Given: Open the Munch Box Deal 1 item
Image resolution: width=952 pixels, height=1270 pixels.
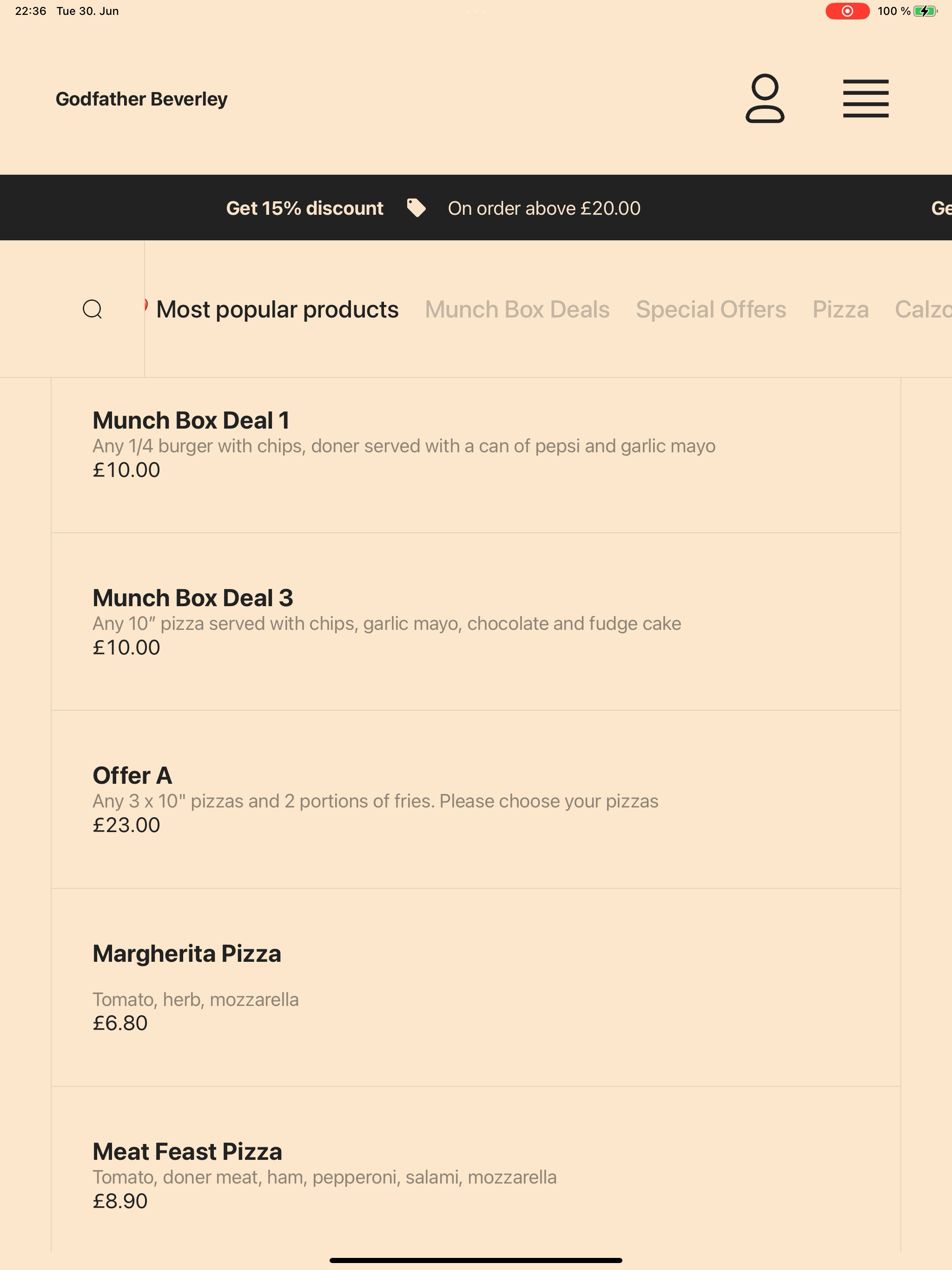Looking at the screenshot, I should point(476,455).
